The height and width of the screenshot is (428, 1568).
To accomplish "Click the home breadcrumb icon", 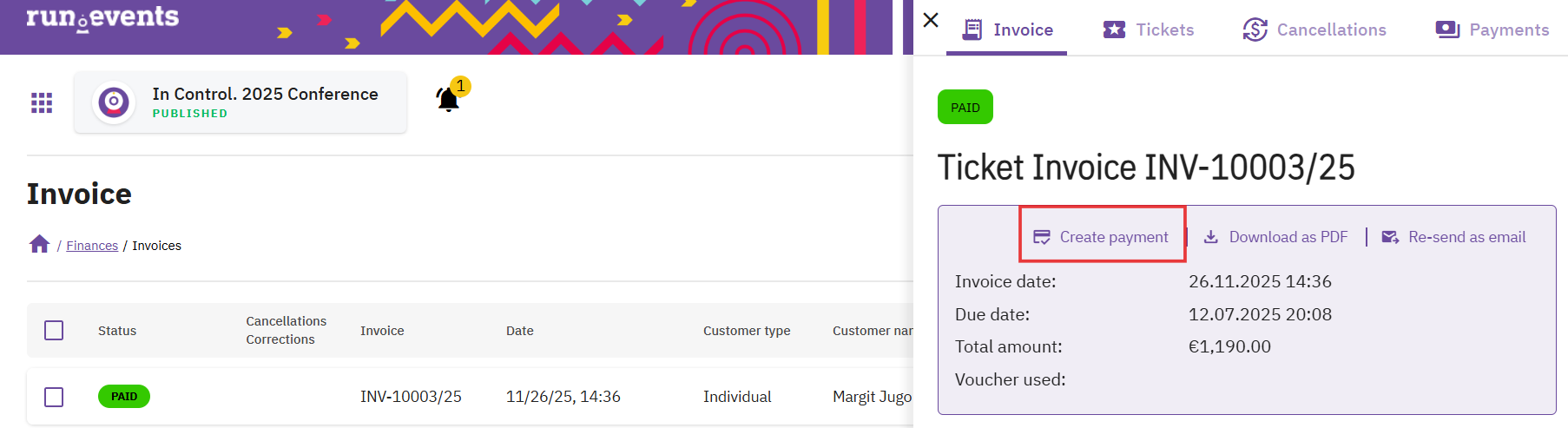I will [39, 245].
